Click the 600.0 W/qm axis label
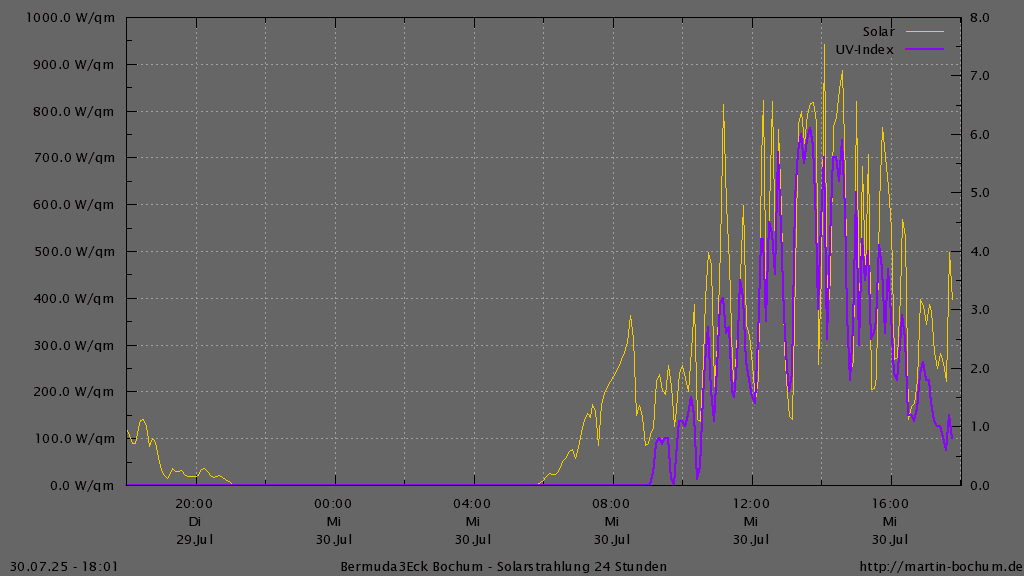 [74, 204]
